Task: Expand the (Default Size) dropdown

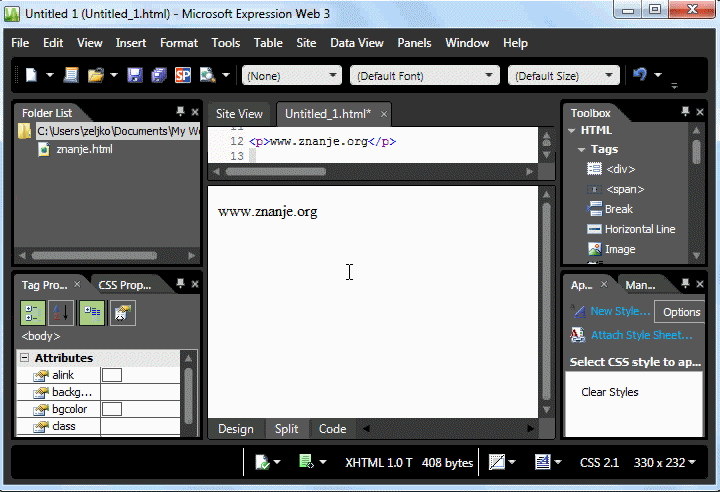Action: (x=564, y=76)
